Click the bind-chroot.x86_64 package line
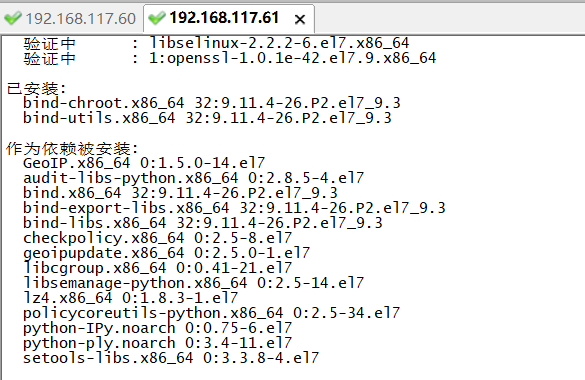Image resolution: width=585 pixels, height=380 pixels. [x=212, y=103]
